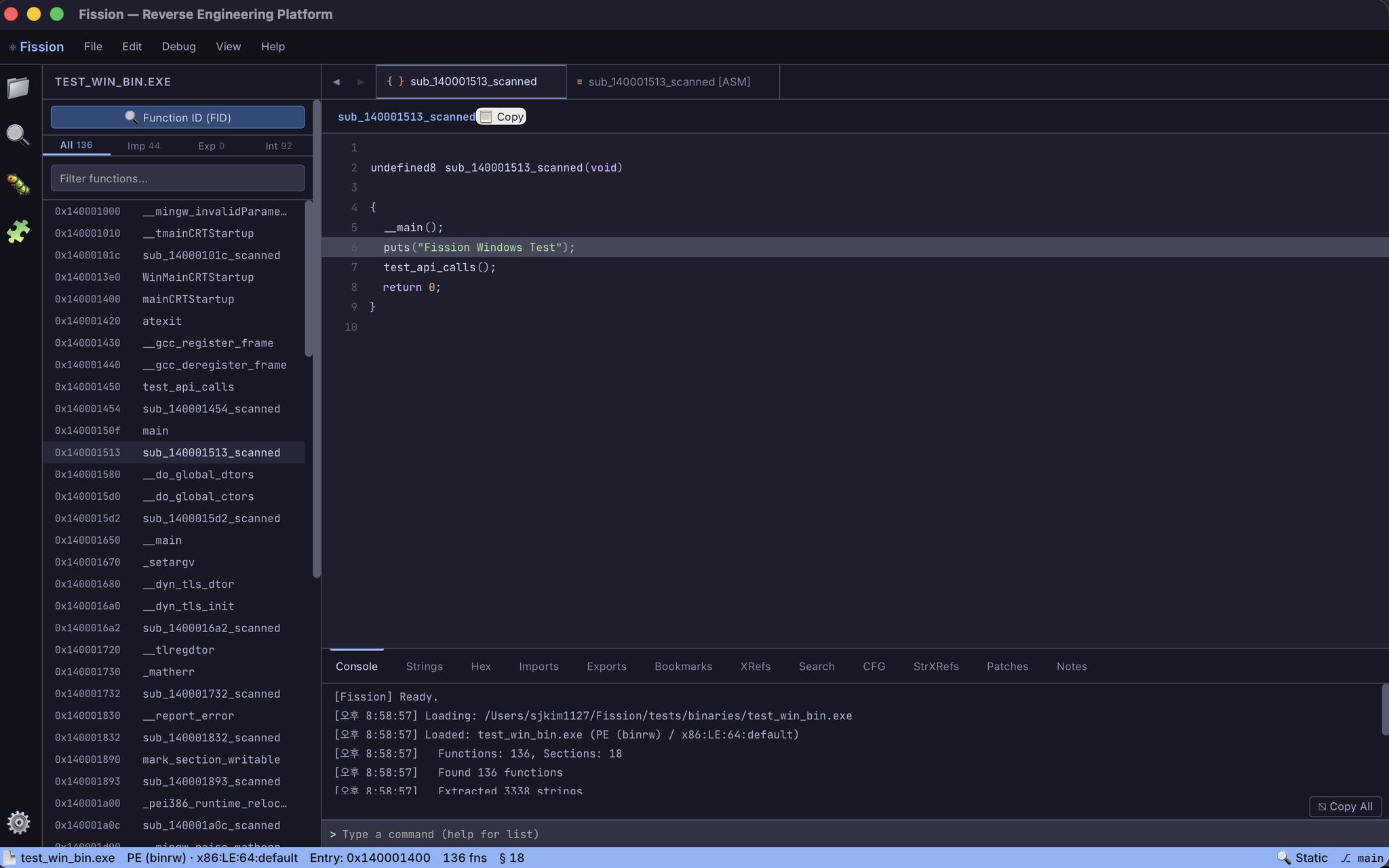This screenshot has width=1389, height=868.
Task: Open the settings gear icon
Action: 18,823
